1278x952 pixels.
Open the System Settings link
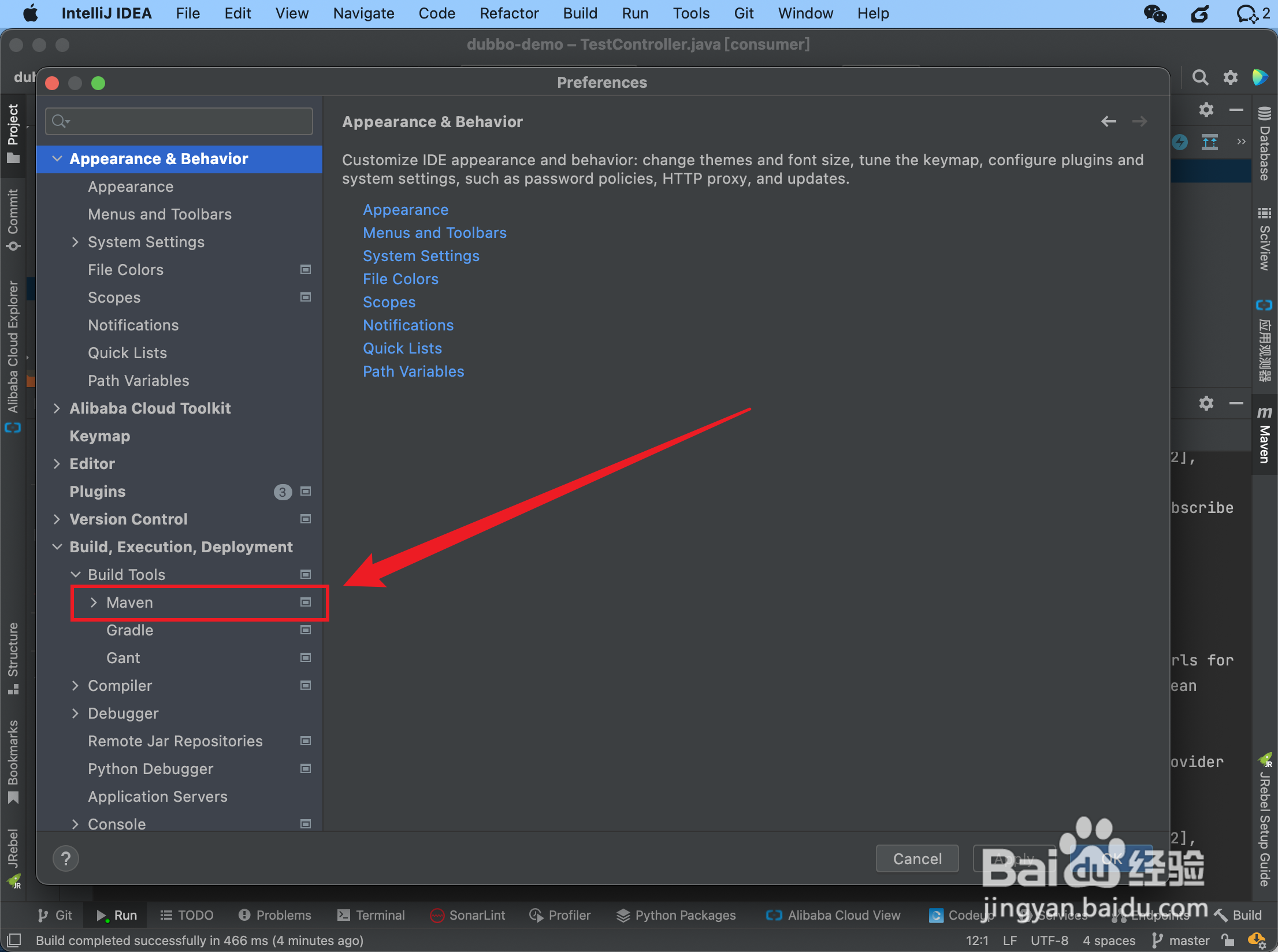coord(421,256)
